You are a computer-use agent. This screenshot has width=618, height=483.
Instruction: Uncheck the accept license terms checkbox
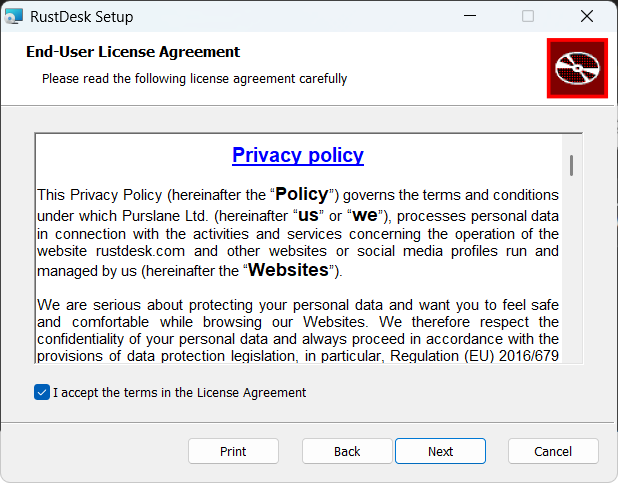(x=41, y=392)
